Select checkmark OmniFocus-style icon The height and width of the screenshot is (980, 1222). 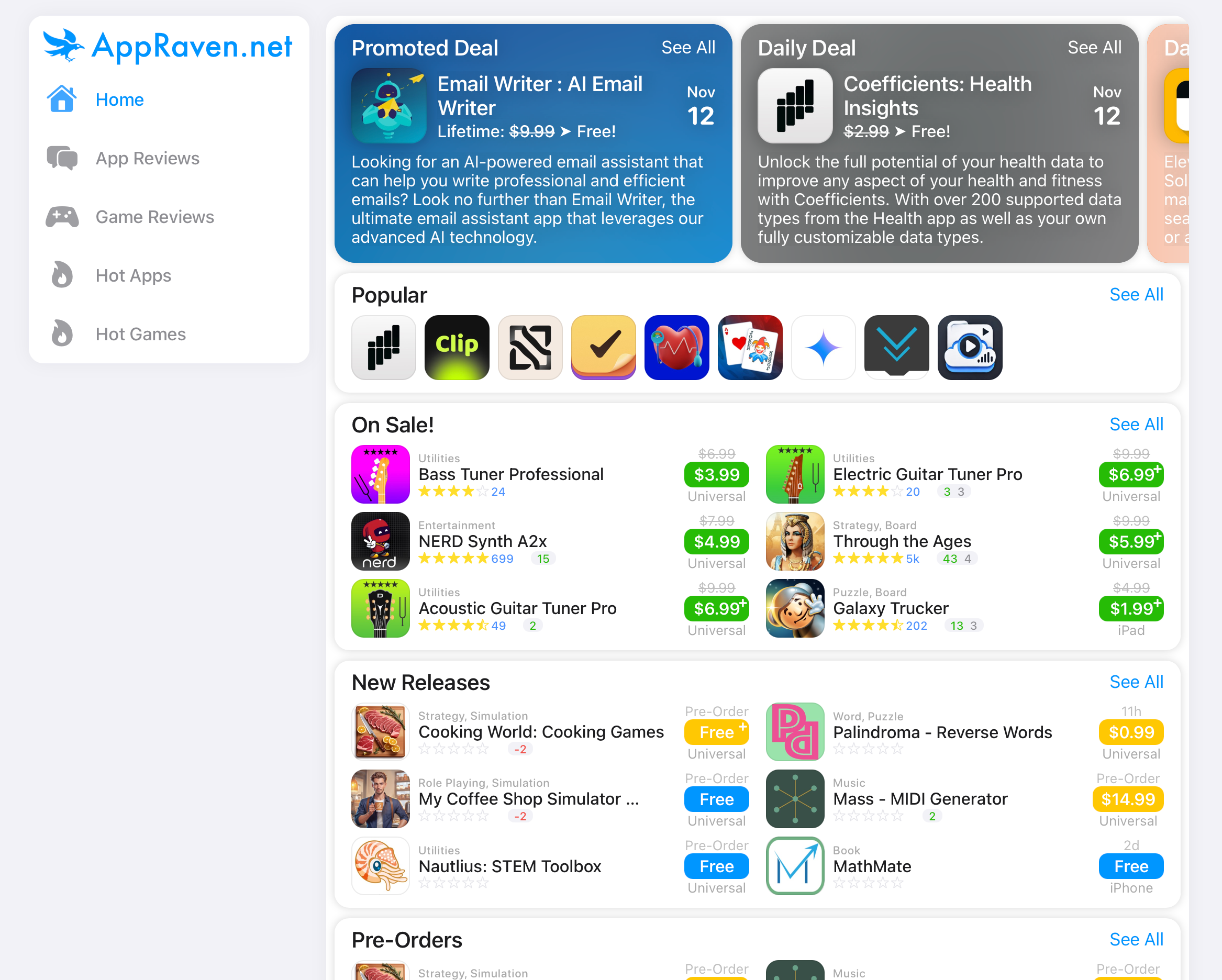(x=603, y=346)
